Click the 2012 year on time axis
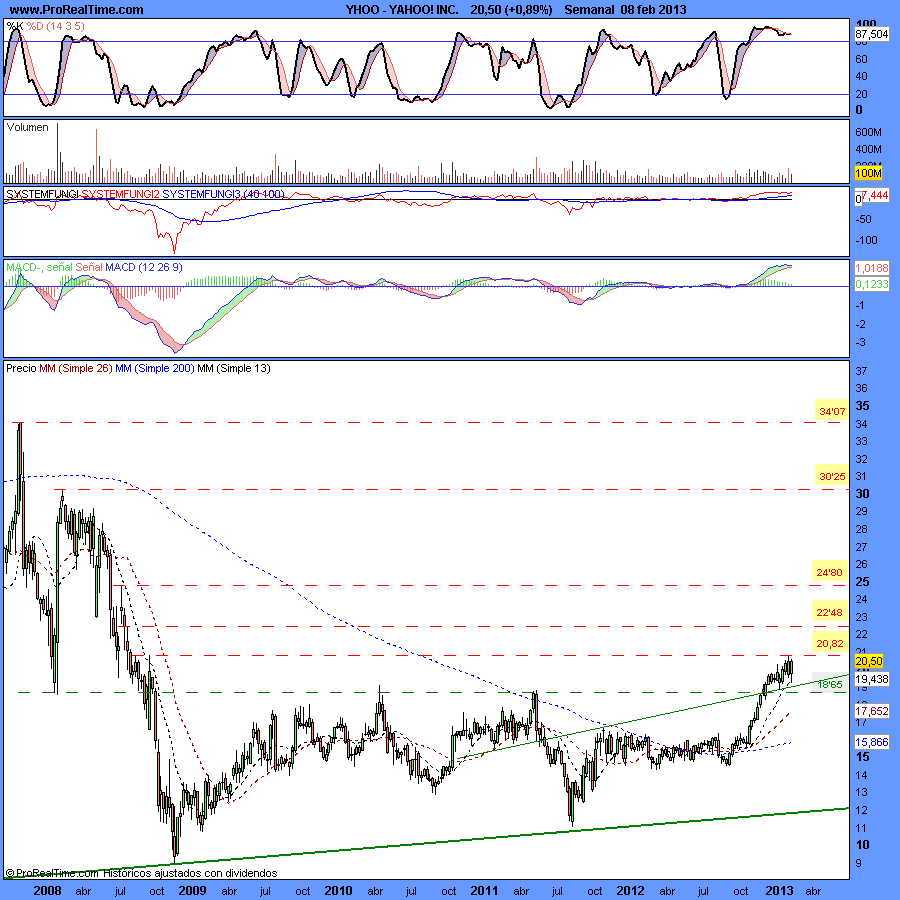 [x=630, y=890]
